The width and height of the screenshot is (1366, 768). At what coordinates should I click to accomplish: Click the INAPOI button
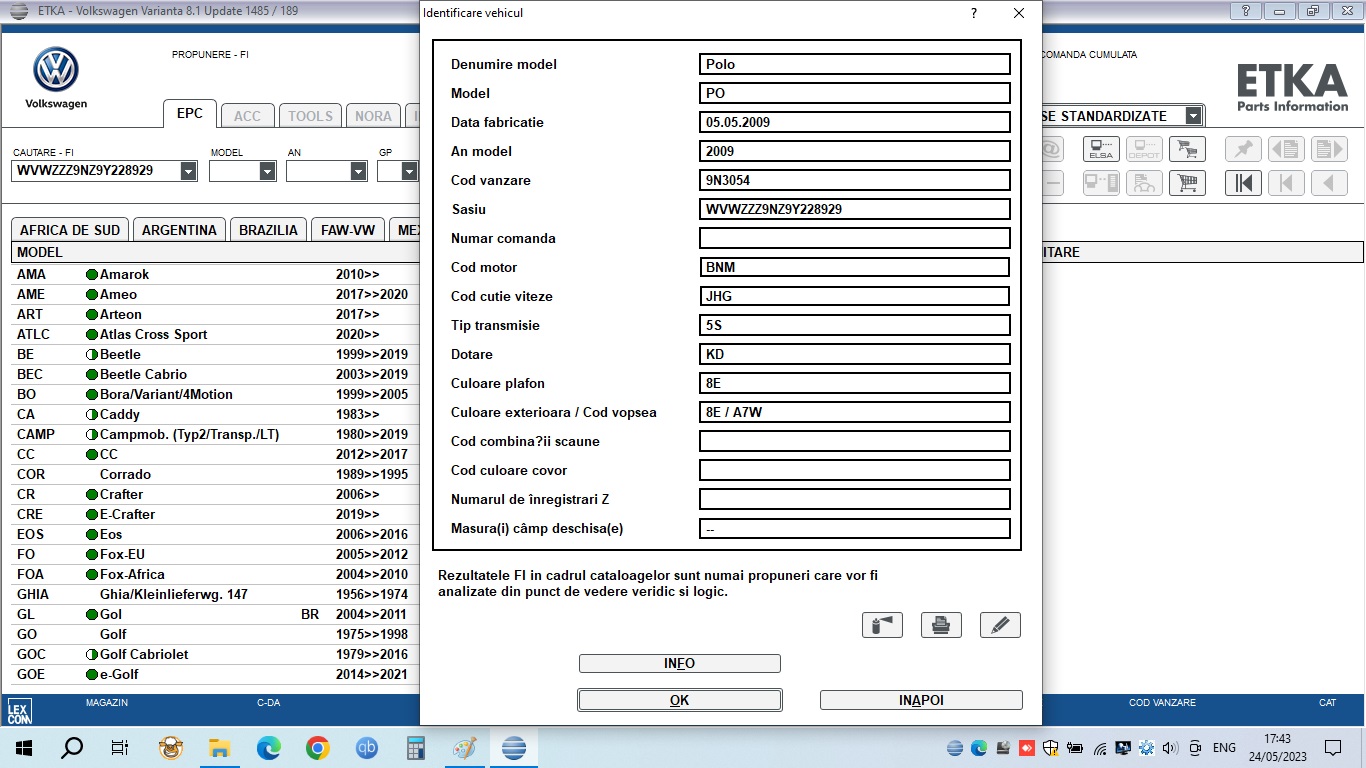pos(921,700)
